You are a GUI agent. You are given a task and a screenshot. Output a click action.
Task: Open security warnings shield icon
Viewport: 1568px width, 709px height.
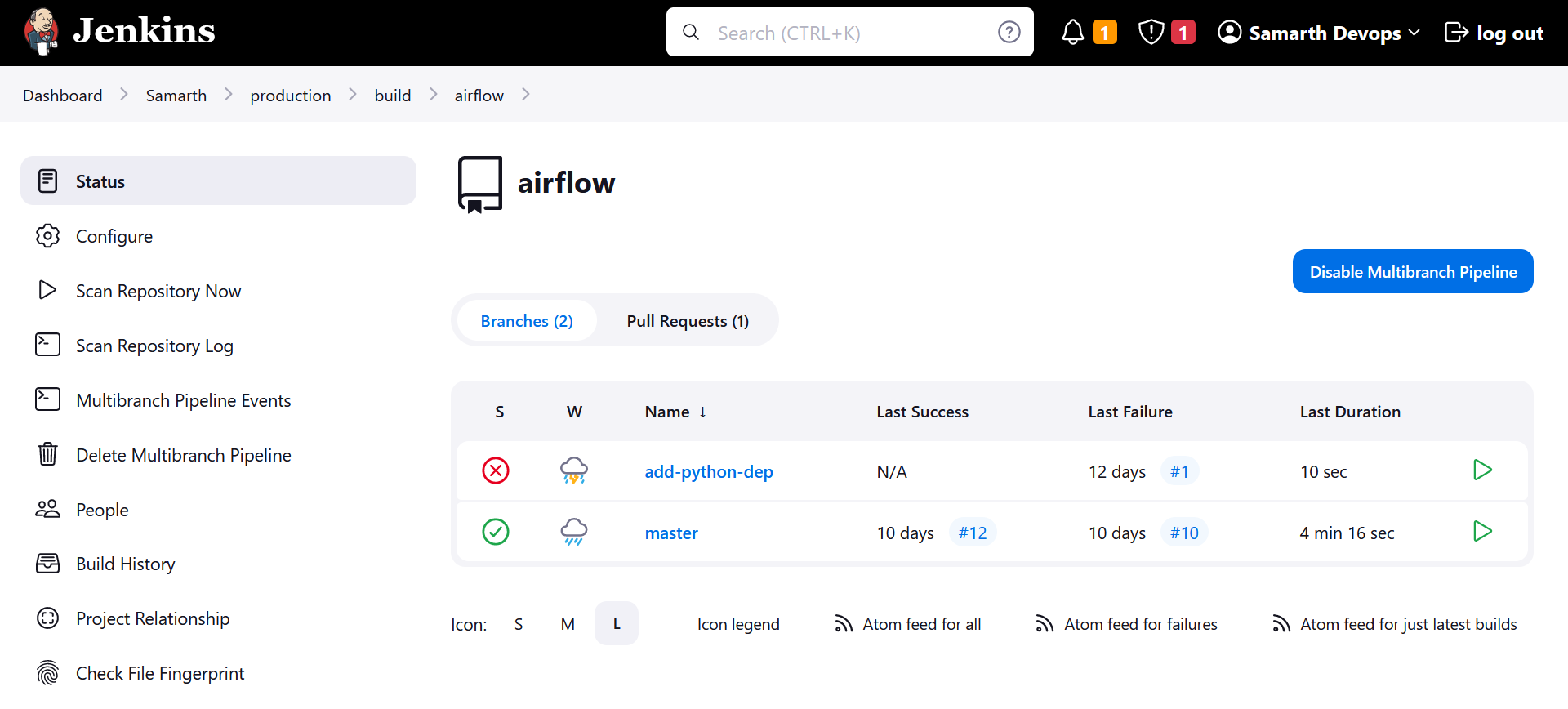coord(1151,32)
